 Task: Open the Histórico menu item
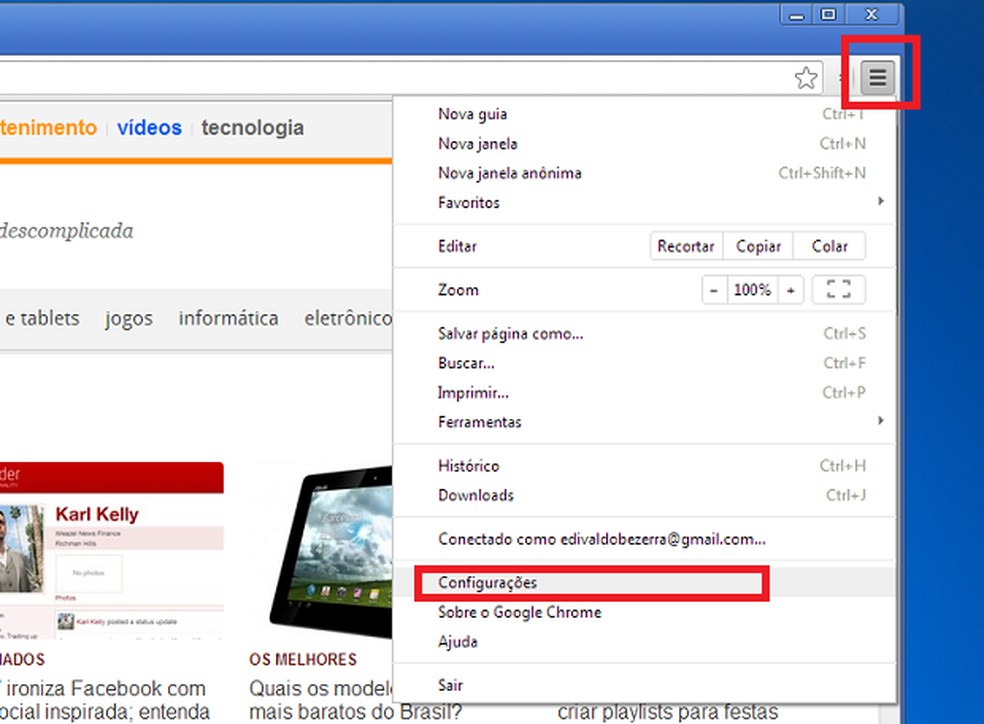[x=467, y=465]
